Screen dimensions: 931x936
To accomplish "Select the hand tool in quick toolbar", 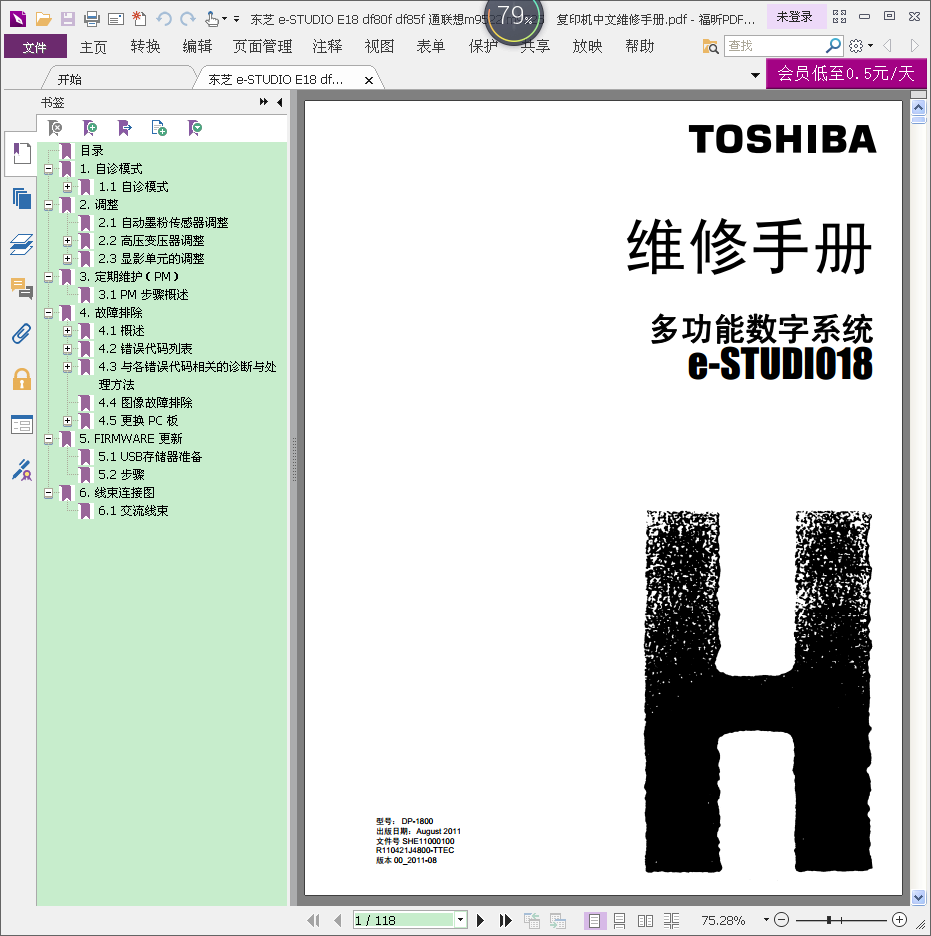I will point(211,19).
